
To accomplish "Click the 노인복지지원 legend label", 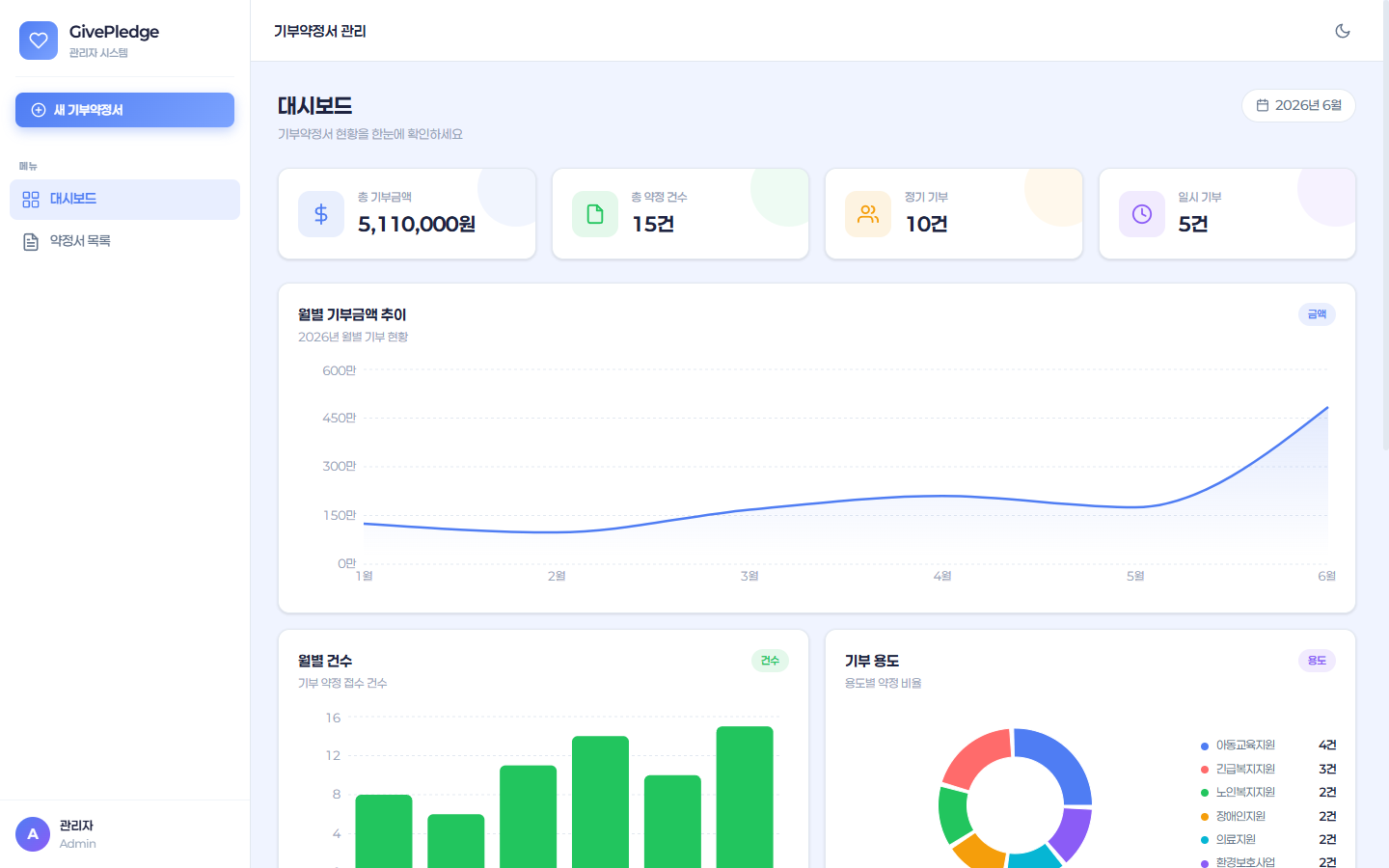I will (1245, 792).
